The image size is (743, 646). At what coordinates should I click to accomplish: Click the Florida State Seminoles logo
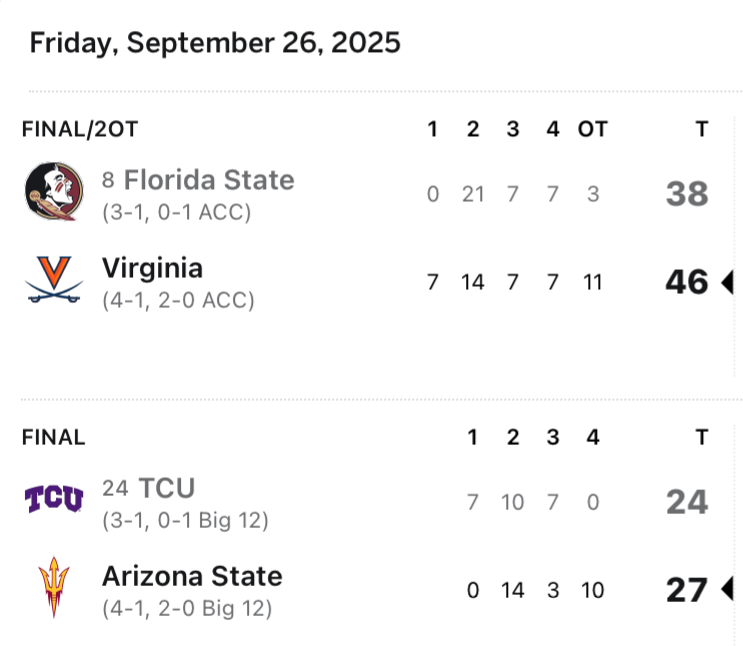pos(54,191)
